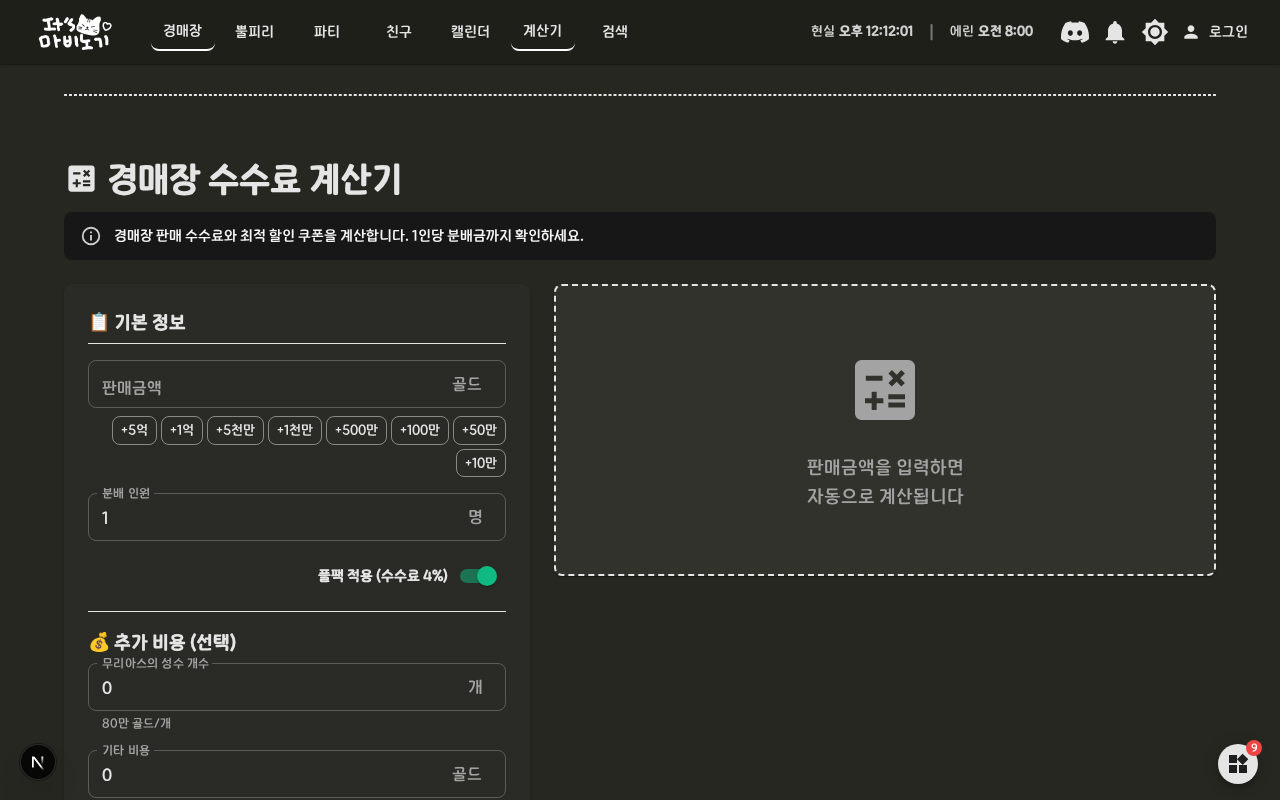1280x800 pixels.
Task: Click the info icon in the description banner
Action: [91, 236]
